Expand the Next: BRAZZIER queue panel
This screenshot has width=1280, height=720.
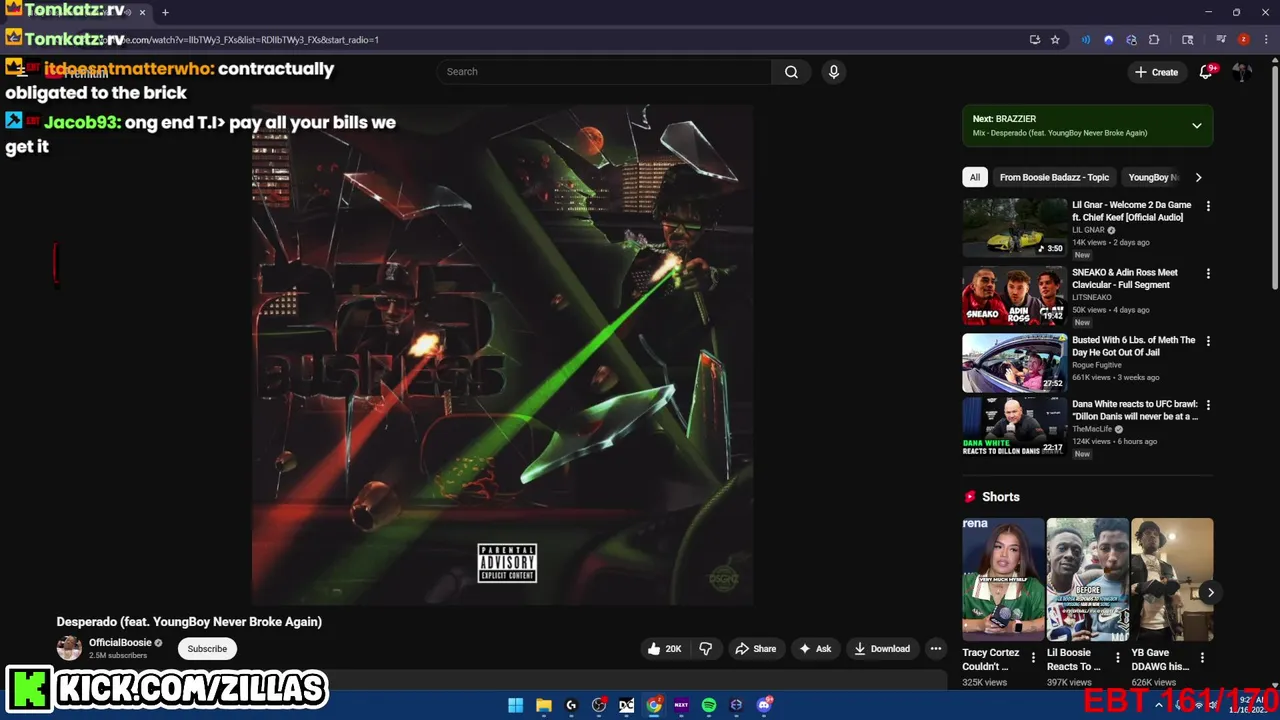tap(1196, 126)
